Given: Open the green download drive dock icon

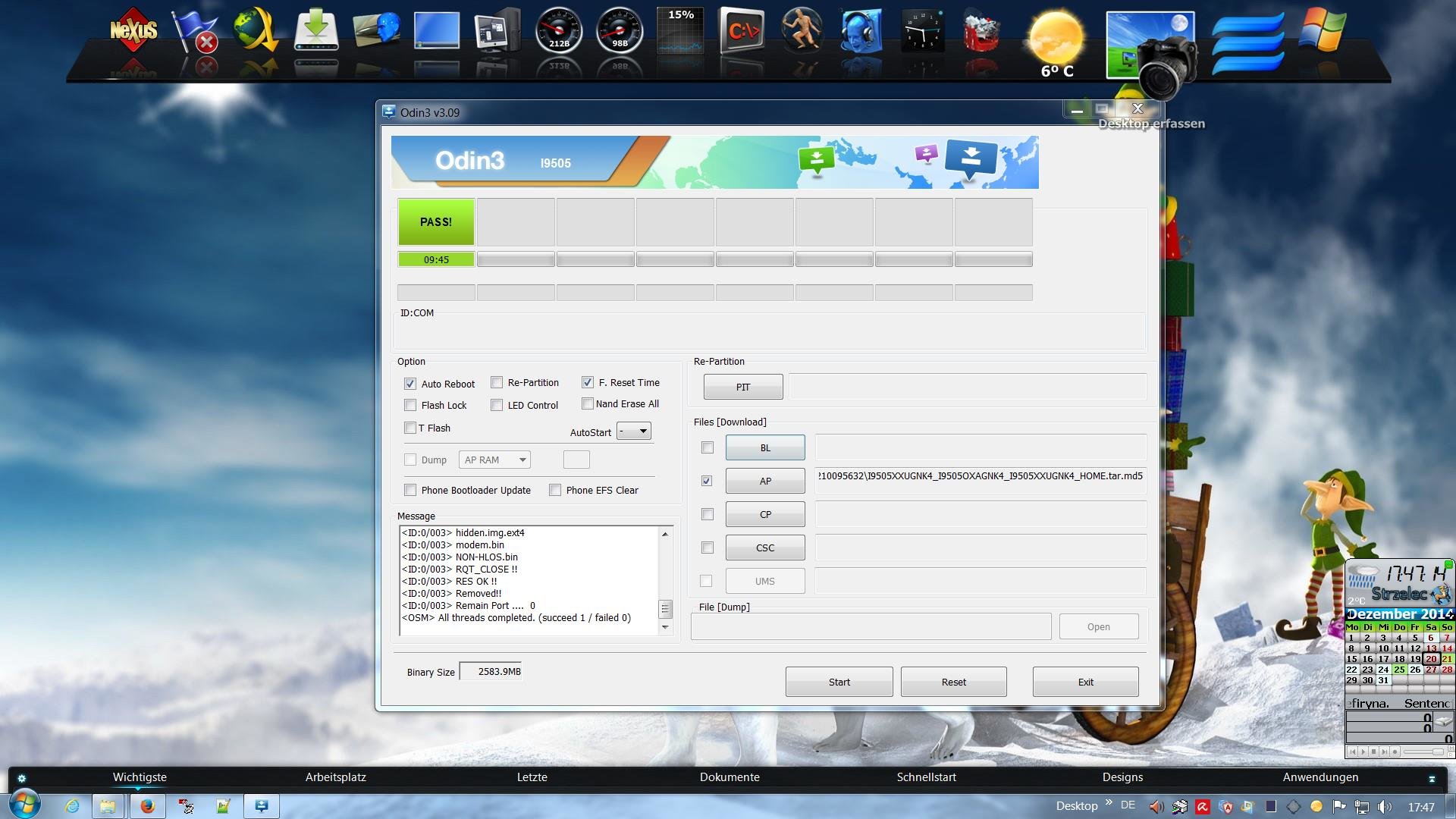Looking at the screenshot, I should (316, 30).
